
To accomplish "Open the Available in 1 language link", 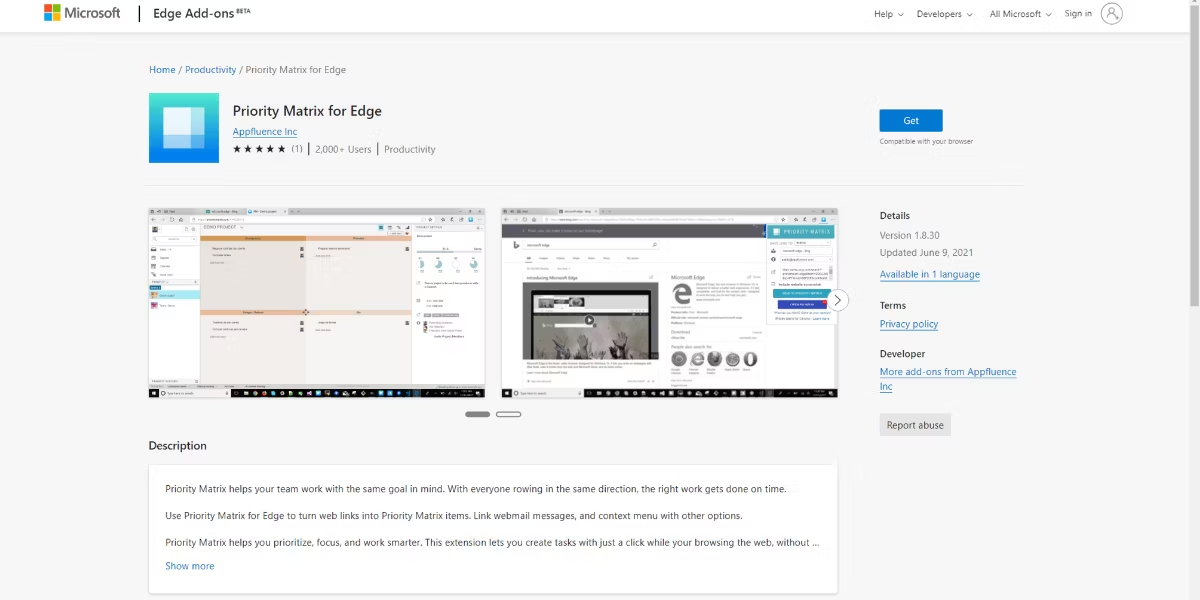I will (x=930, y=274).
